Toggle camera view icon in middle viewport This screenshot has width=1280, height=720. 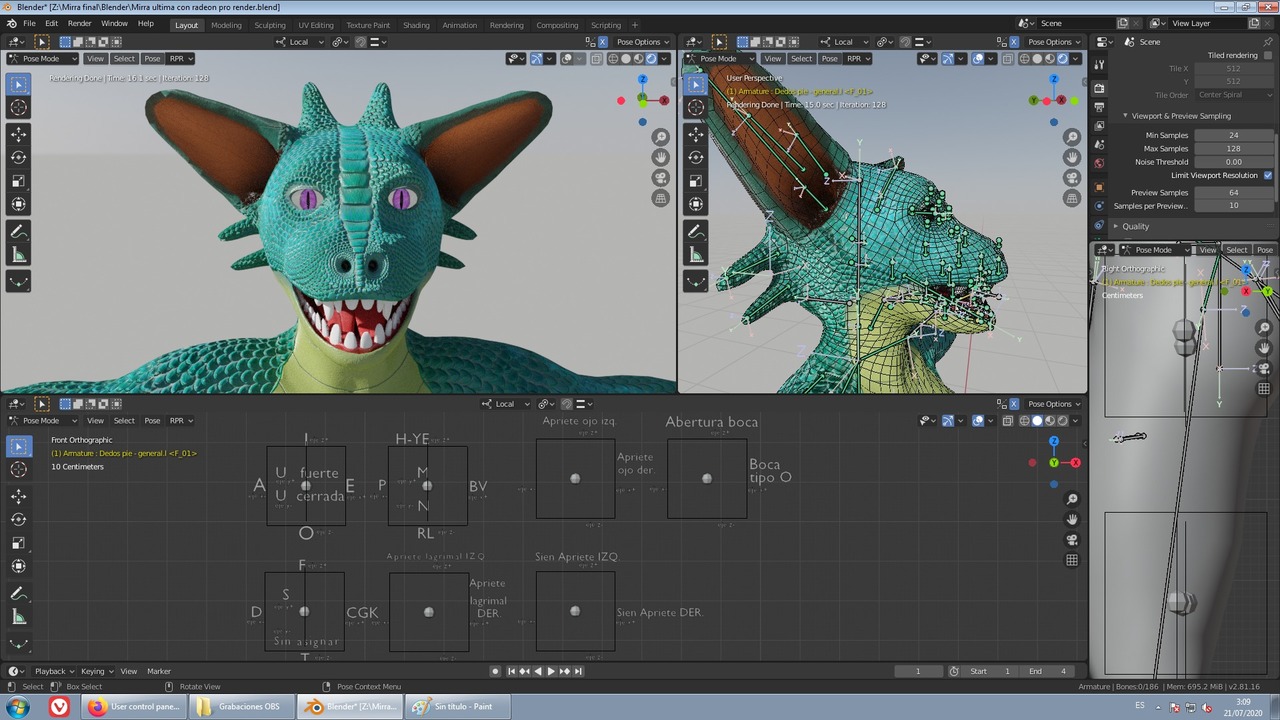click(x=1072, y=178)
